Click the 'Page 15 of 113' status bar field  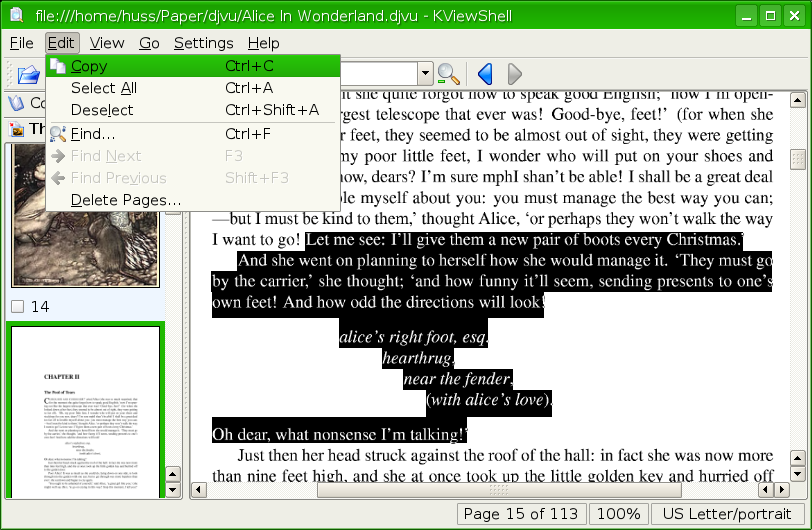[521, 514]
